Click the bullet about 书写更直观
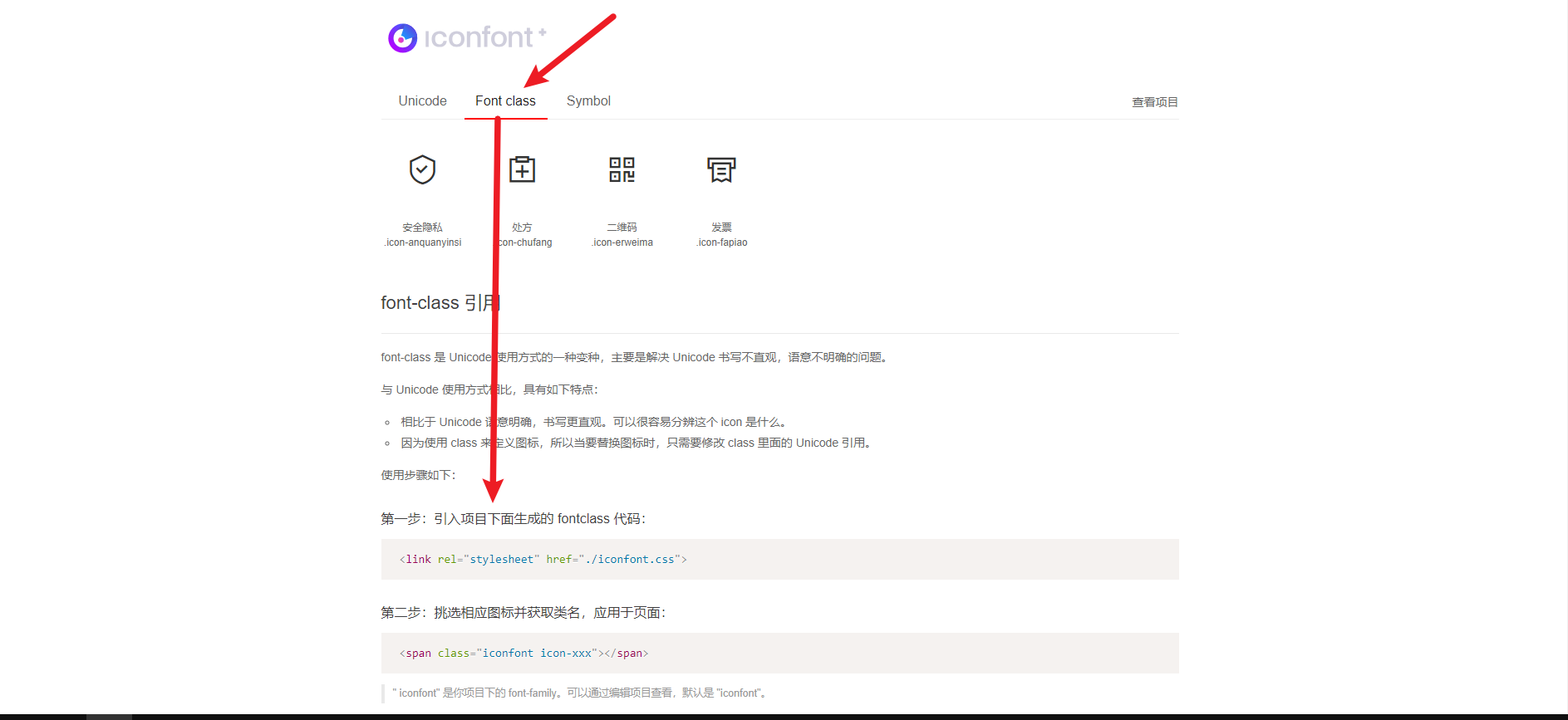Image resolution: width=1568 pixels, height=720 pixels. (595, 422)
